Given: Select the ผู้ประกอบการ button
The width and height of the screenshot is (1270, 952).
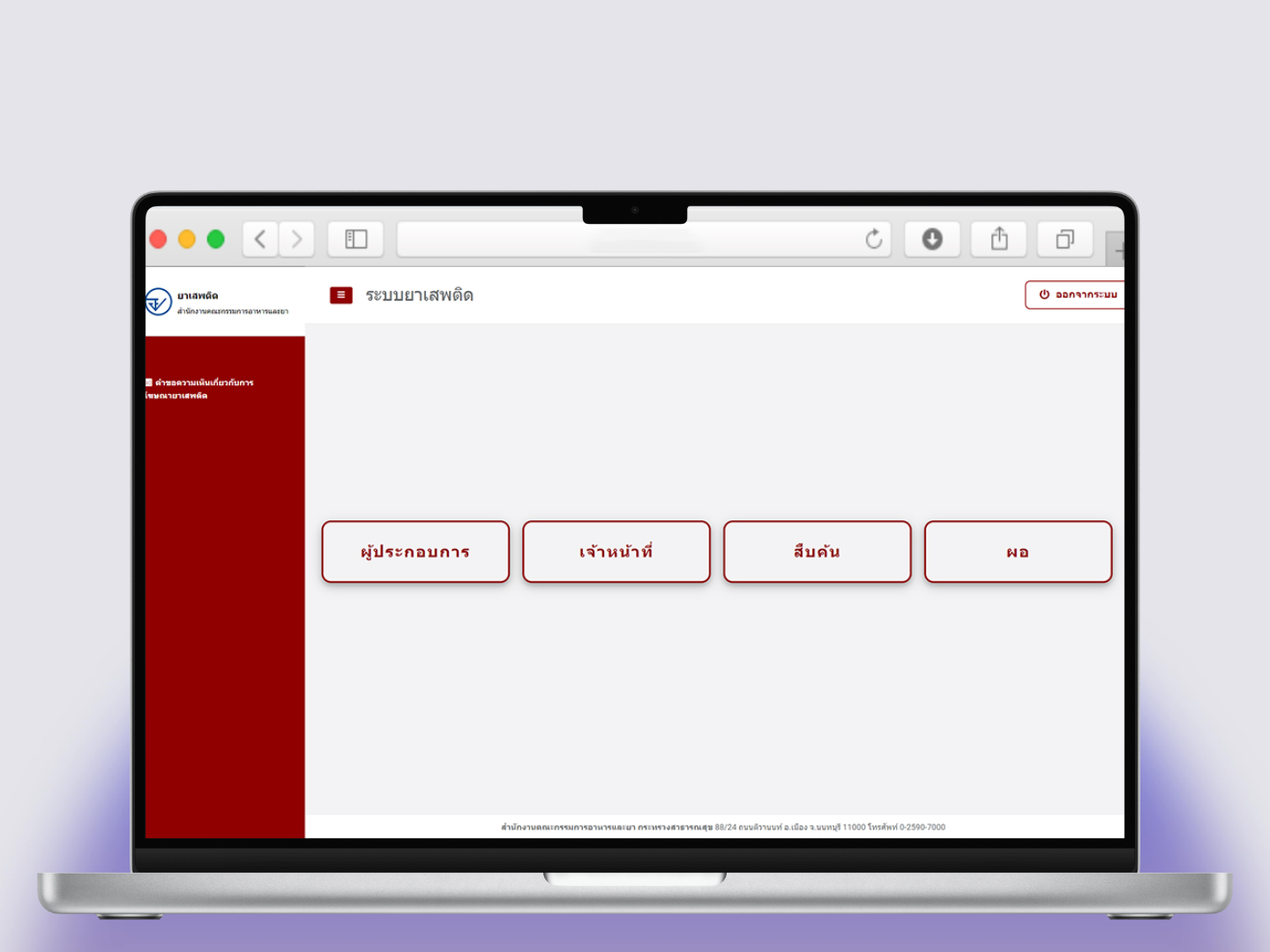Looking at the screenshot, I should [415, 552].
